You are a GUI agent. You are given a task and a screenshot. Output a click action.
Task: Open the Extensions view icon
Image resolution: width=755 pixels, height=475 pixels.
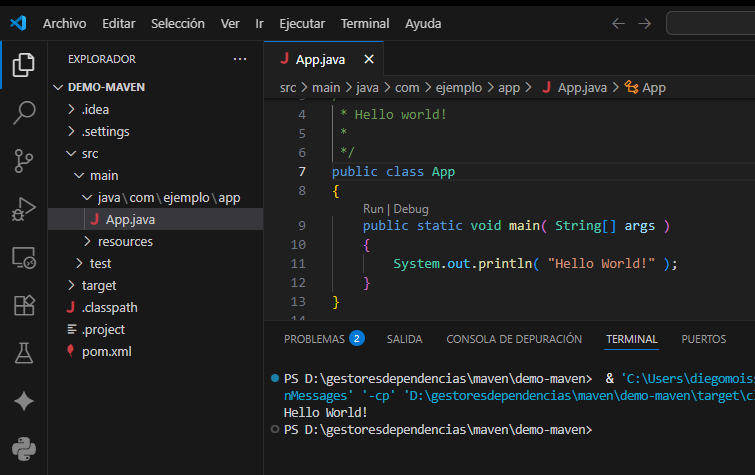click(x=23, y=306)
